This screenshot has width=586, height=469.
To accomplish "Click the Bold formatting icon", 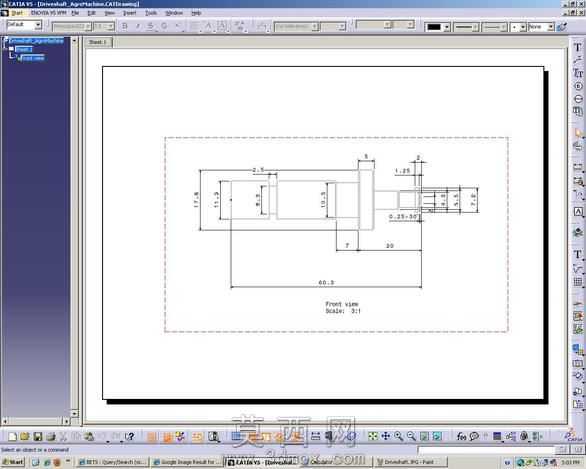I will click(125, 26).
